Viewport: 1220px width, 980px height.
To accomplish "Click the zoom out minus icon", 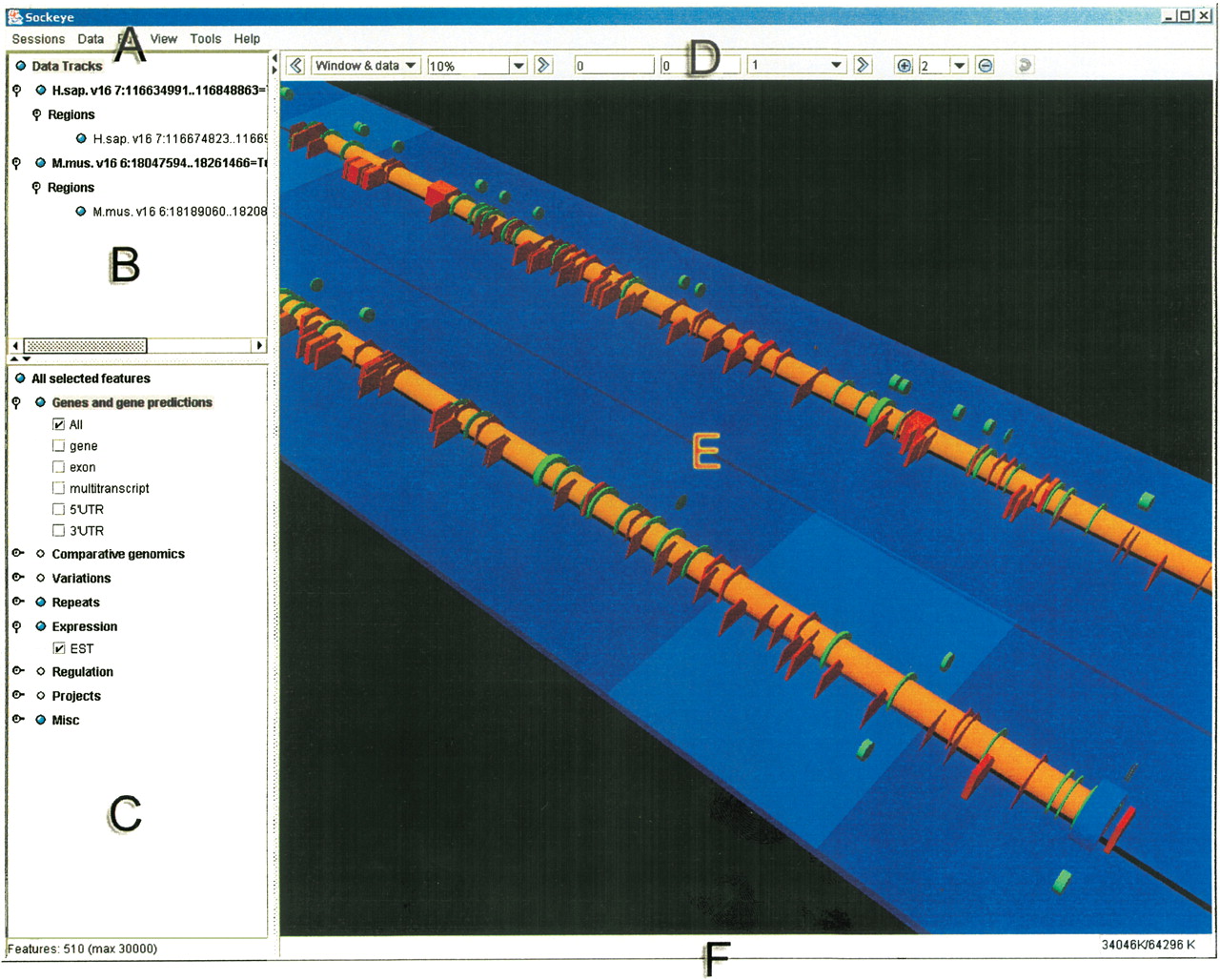I will click(986, 66).
